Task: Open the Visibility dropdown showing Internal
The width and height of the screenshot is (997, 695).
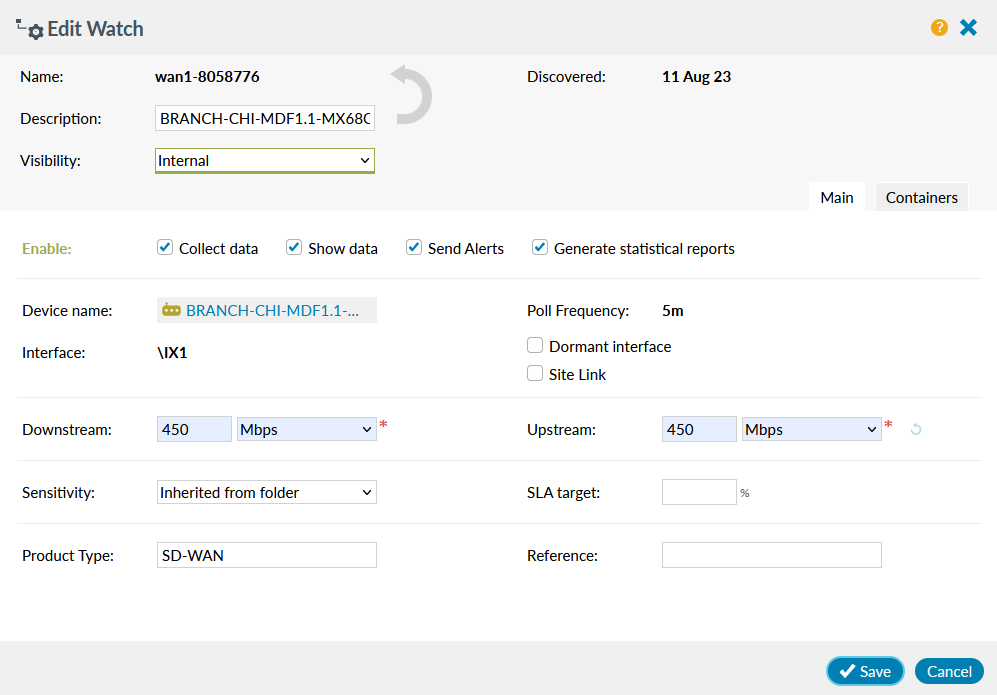Action: (x=264, y=160)
